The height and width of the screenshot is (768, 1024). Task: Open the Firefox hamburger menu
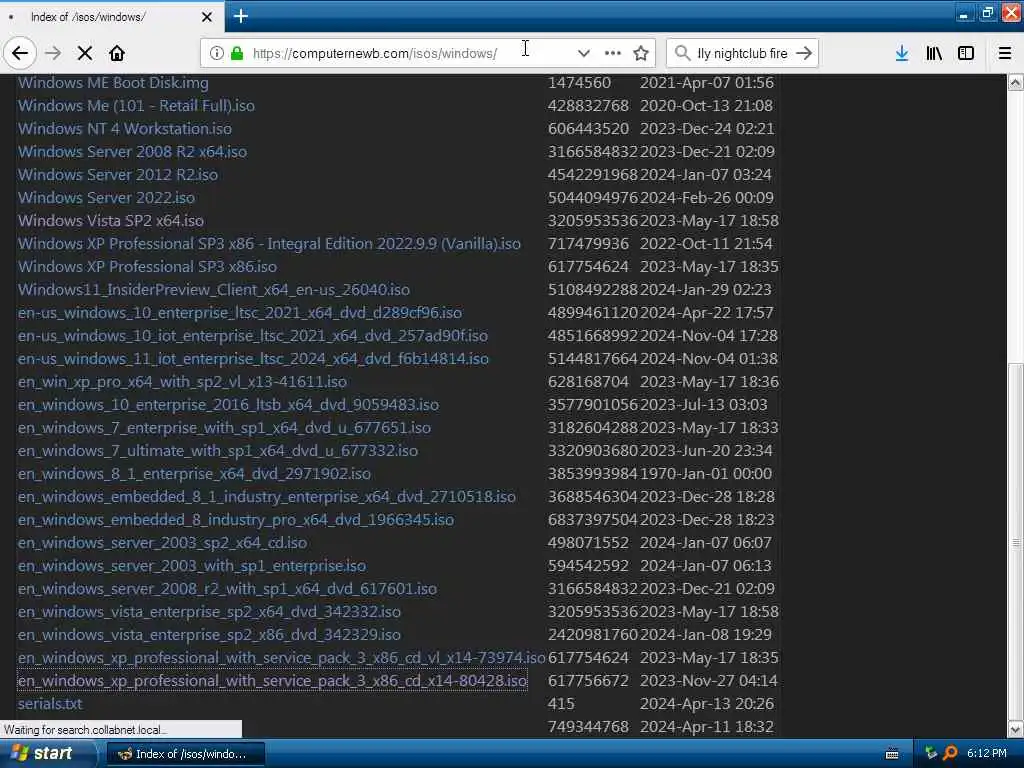tap(1005, 53)
